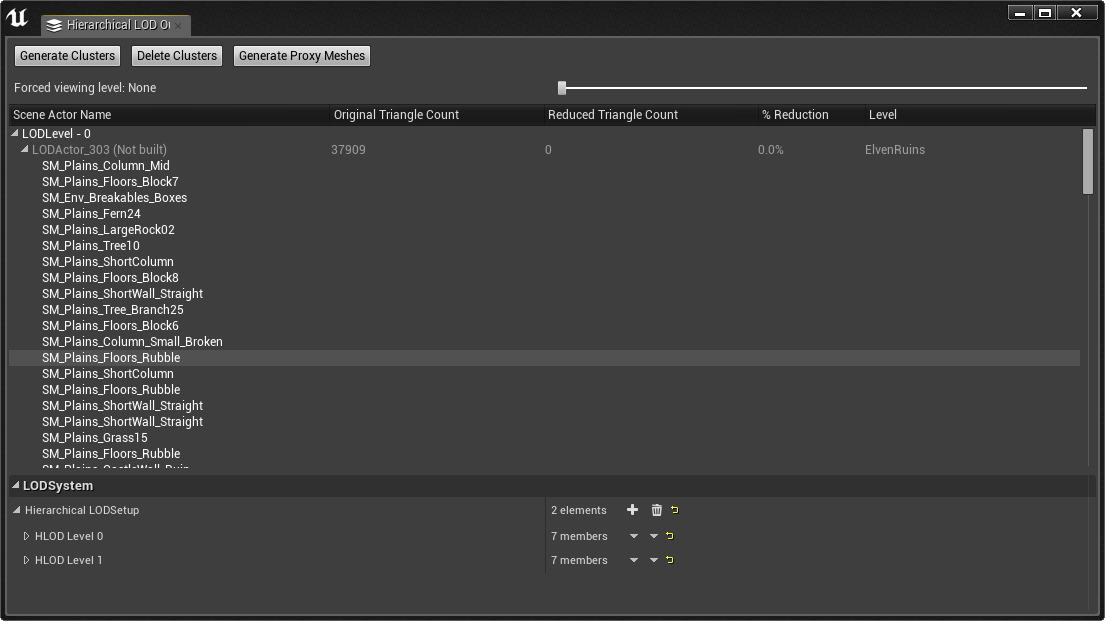Reset HLOD Level 0 to default
The width and height of the screenshot is (1105, 621).
pyautogui.click(x=669, y=536)
